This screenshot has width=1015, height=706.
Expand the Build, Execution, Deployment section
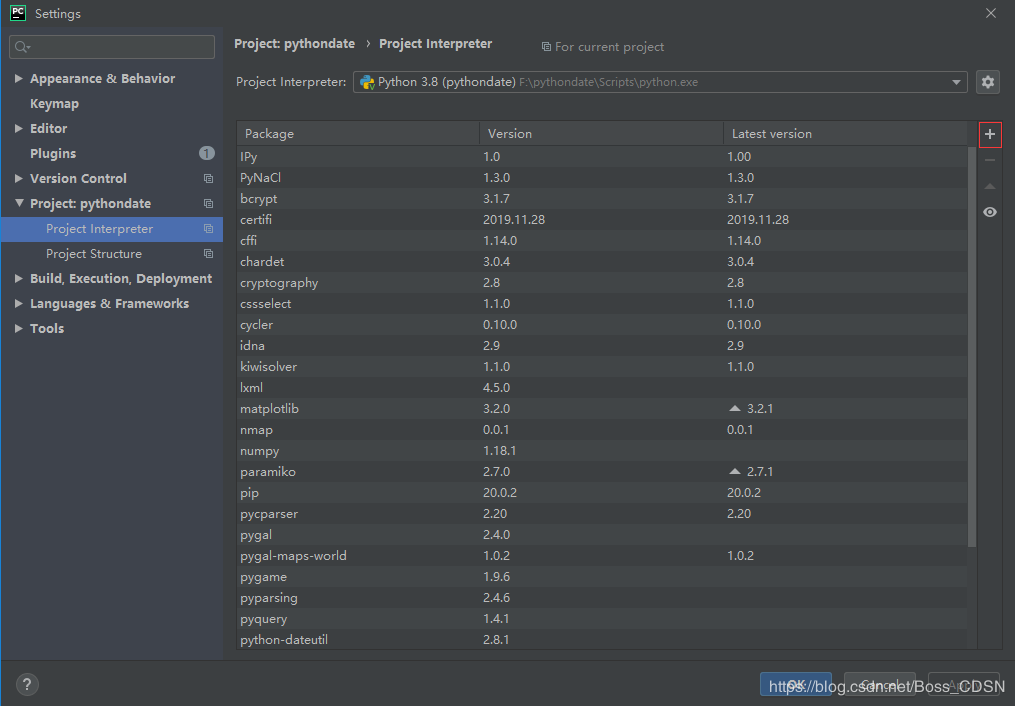click(x=19, y=279)
